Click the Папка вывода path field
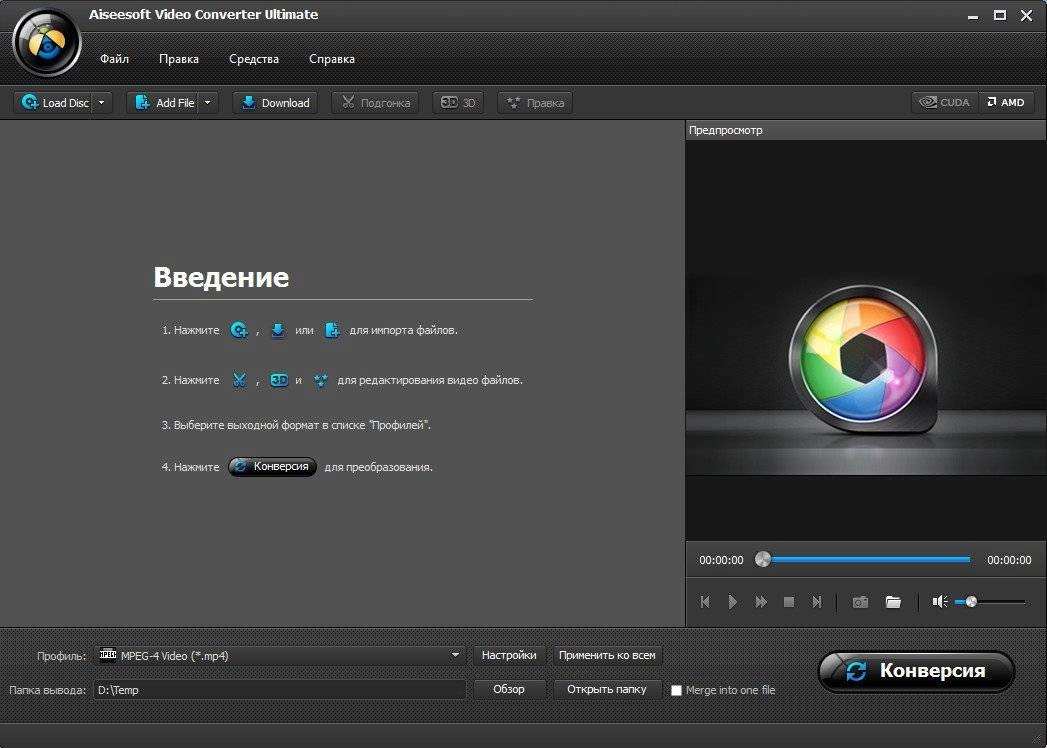The height and width of the screenshot is (748, 1047). [x=280, y=690]
